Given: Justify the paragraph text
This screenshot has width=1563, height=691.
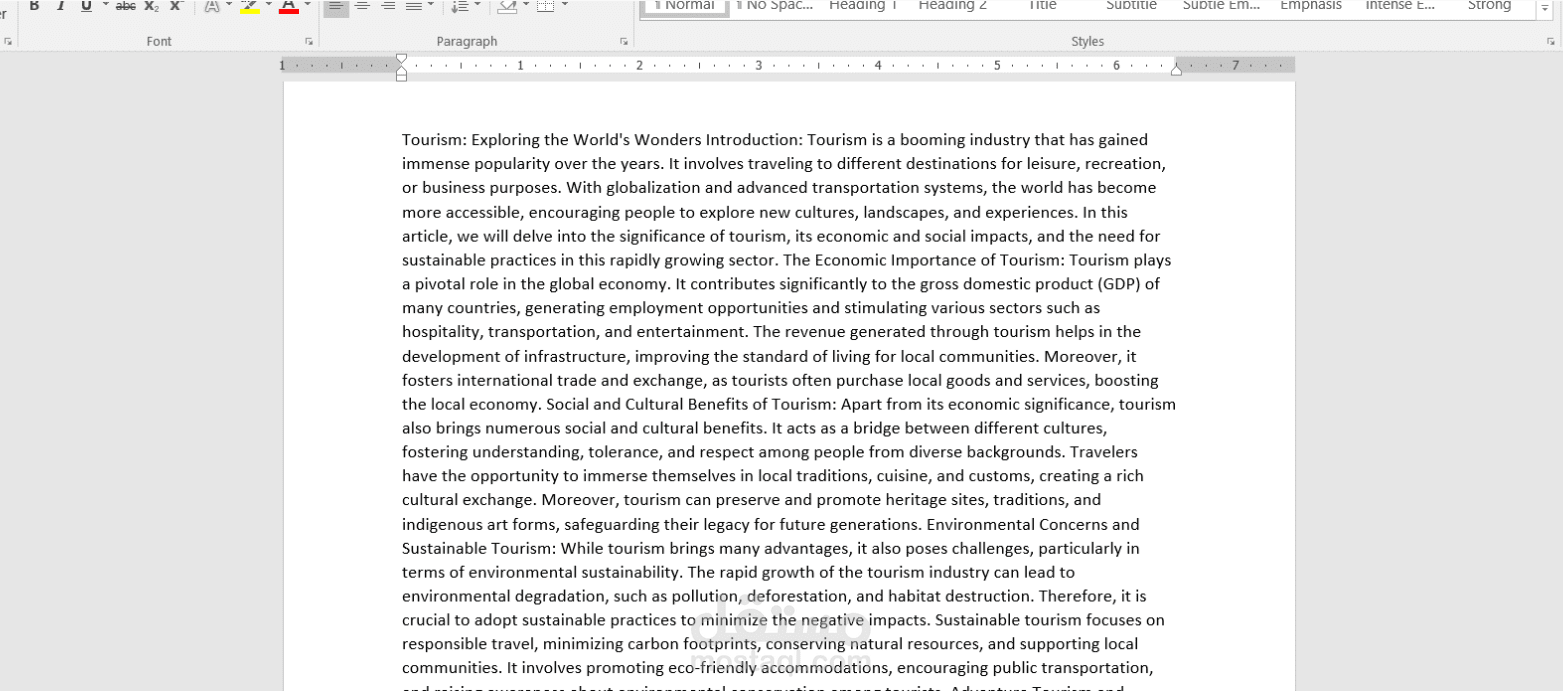Looking at the screenshot, I should [413, 6].
